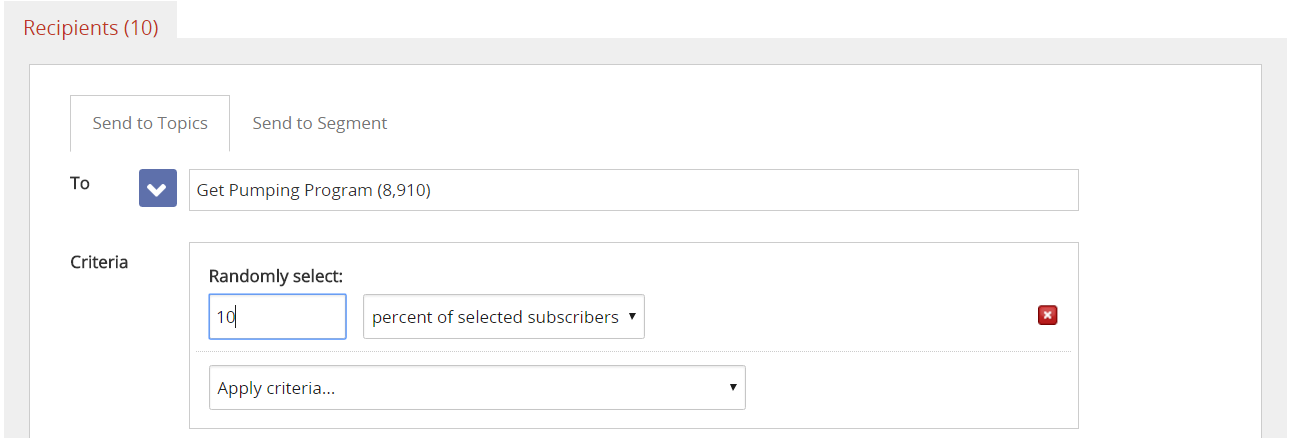The height and width of the screenshot is (438, 1298).
Task: Click the arrow on Apply criteria... dropdown
Action: pyautogui.click(x=733, y=388)
